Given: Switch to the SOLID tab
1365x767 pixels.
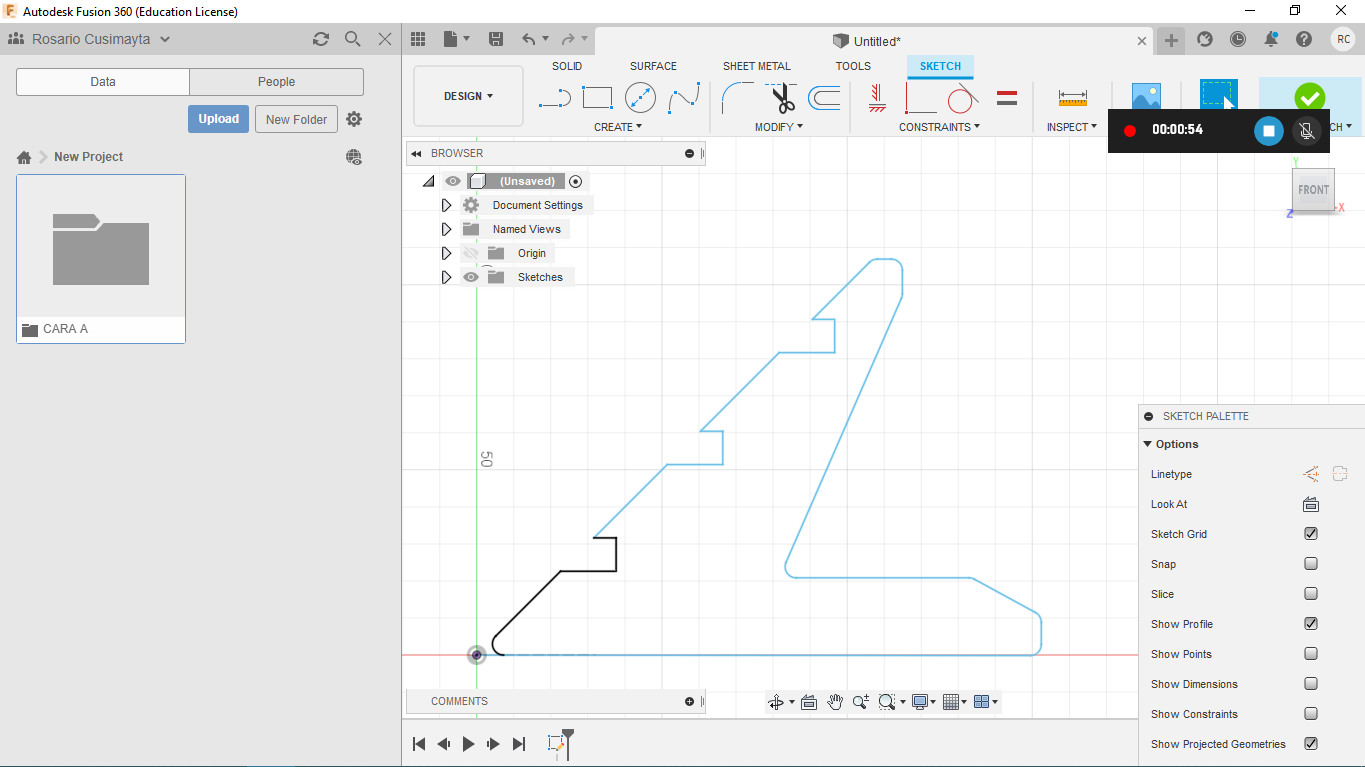Looking at the screenshot, I should 567,66.
